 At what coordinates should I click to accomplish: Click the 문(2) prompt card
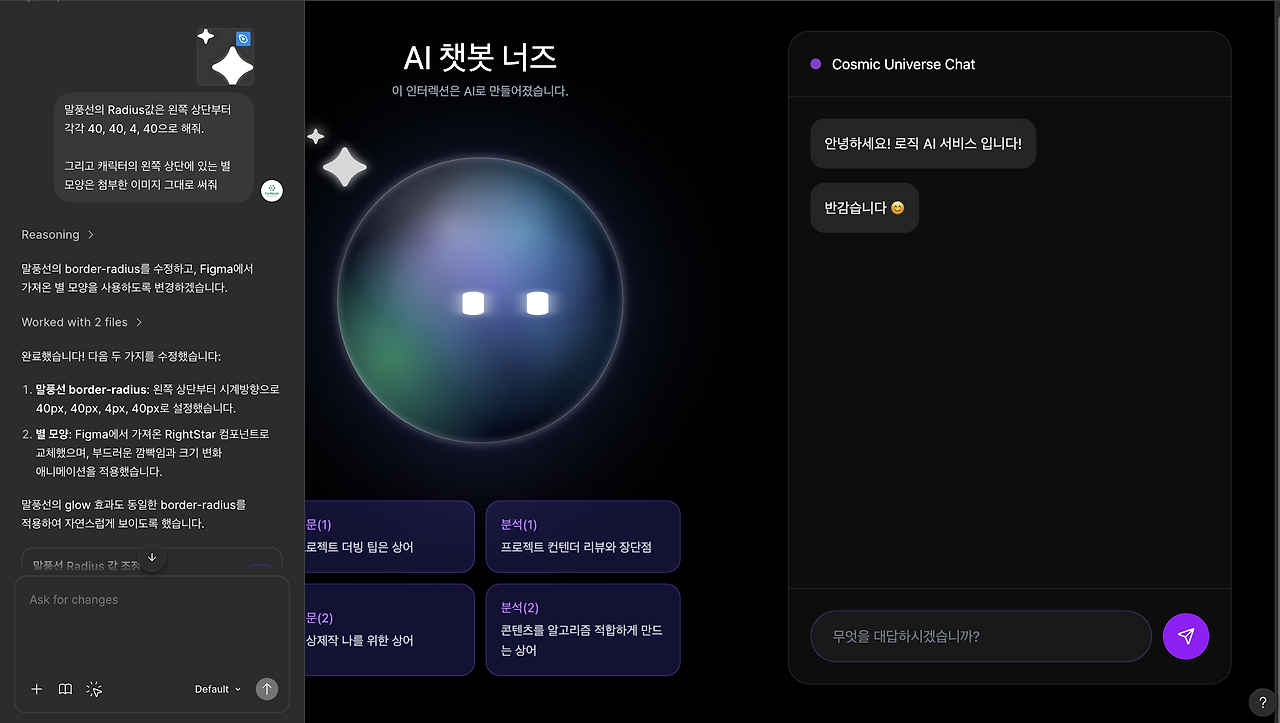(x=389, y=629)
